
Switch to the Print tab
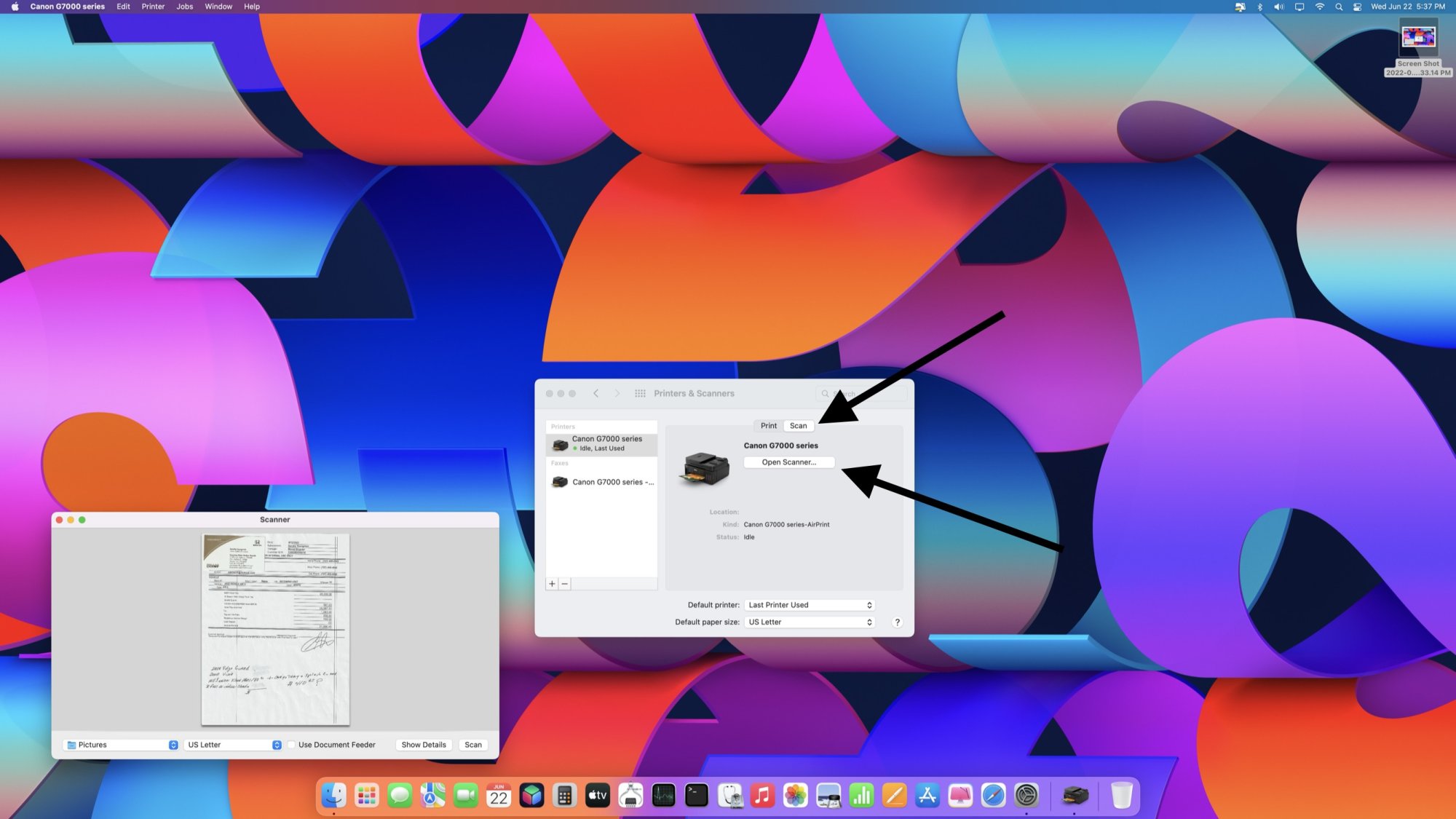(769, 426)
